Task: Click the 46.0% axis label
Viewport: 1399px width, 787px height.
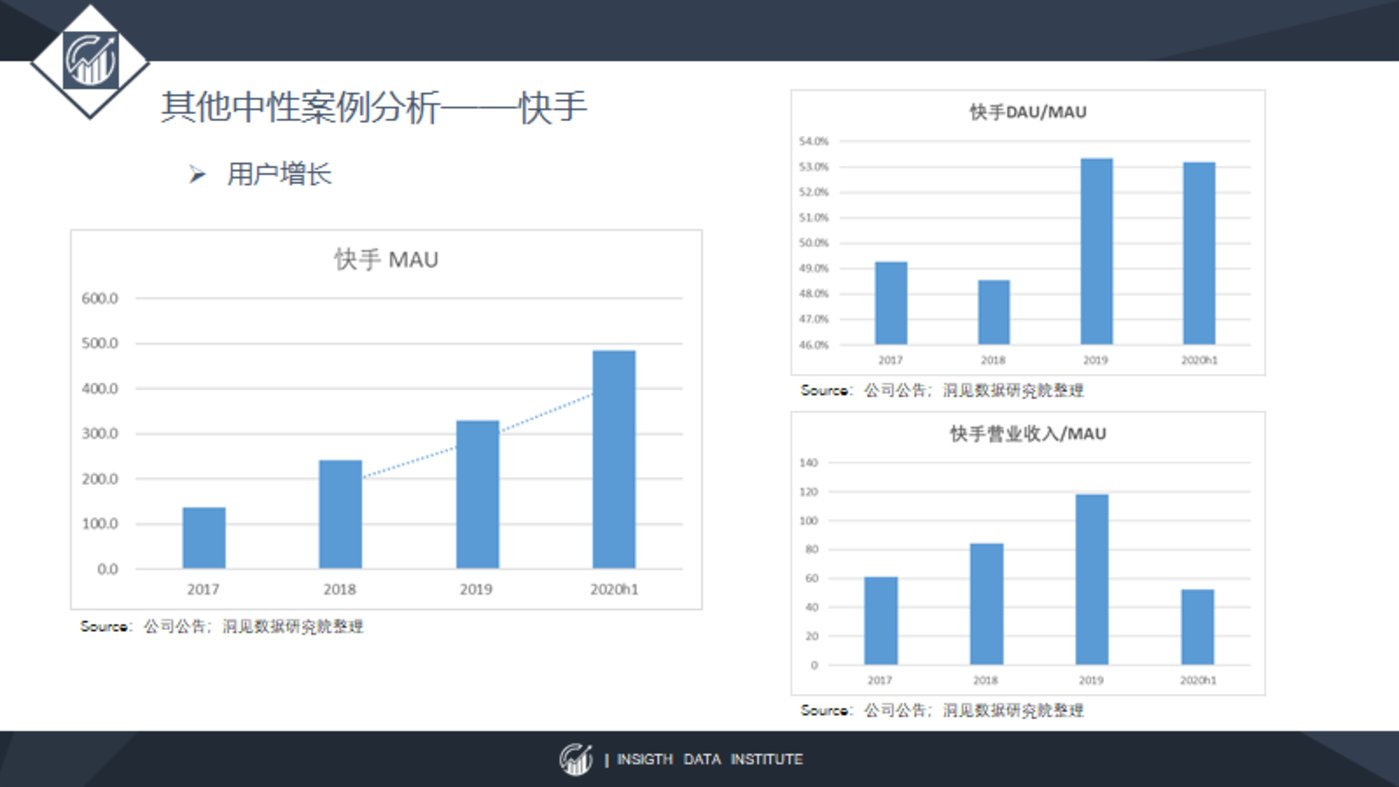Action: (x=814, y=345)
